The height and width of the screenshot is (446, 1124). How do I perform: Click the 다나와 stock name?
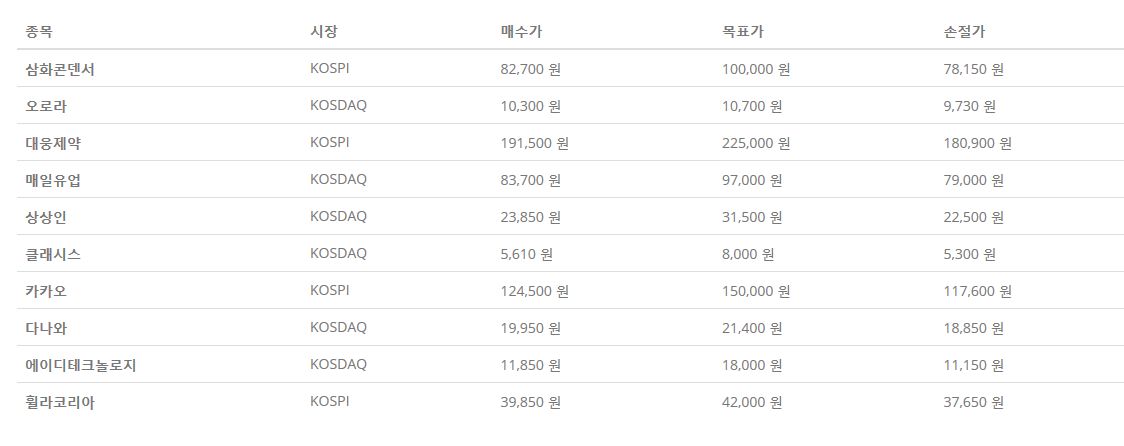click(46, 328)
